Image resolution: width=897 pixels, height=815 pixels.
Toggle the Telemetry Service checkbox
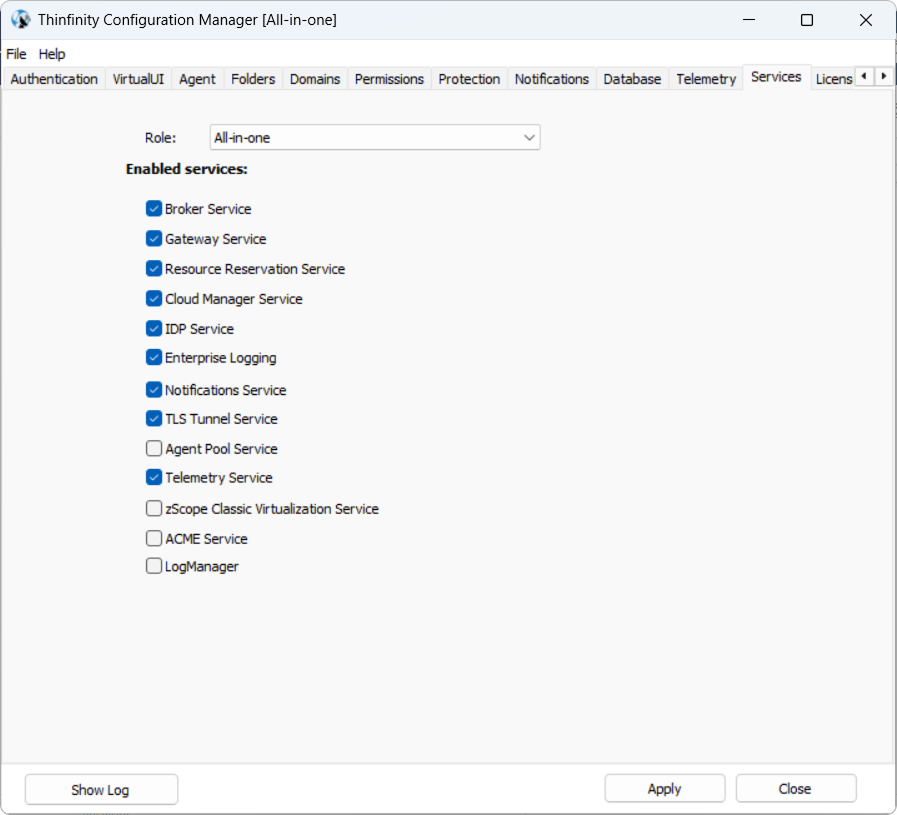click(153, 477)
